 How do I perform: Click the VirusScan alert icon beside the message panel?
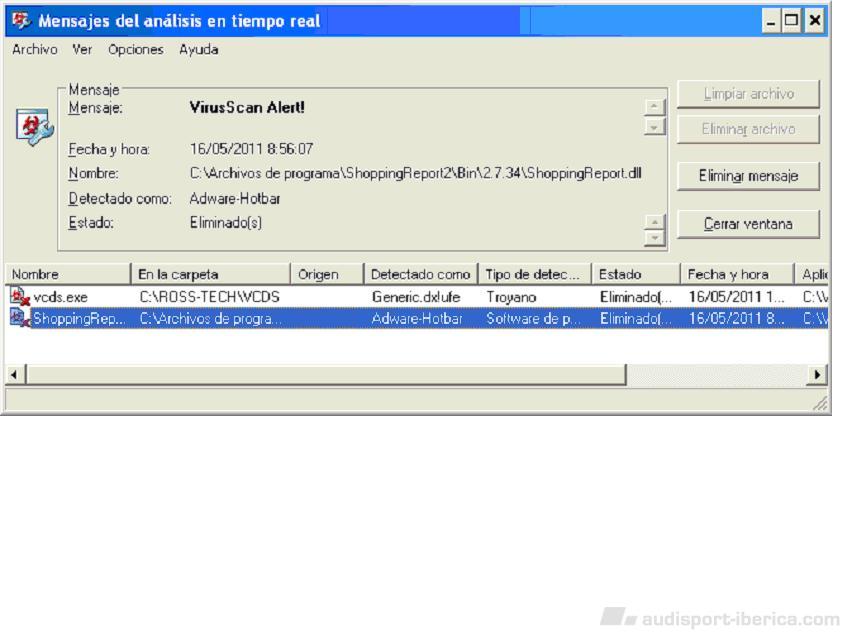[34, 127]
